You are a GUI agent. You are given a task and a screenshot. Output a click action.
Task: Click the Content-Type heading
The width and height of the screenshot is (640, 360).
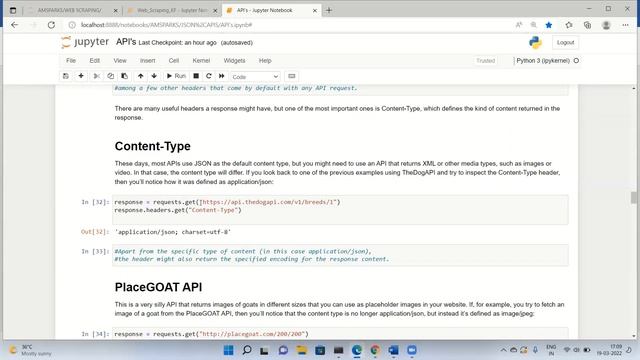coord(153,146)
